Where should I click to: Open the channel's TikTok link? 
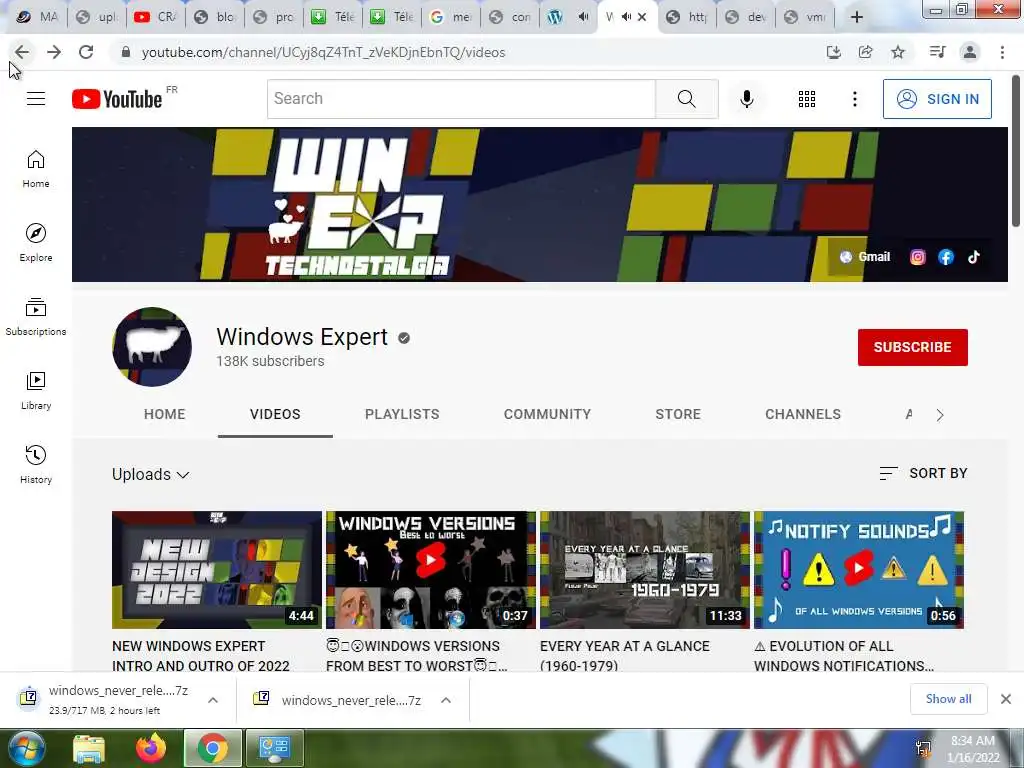pyautogui.click(x=974, y=257)
